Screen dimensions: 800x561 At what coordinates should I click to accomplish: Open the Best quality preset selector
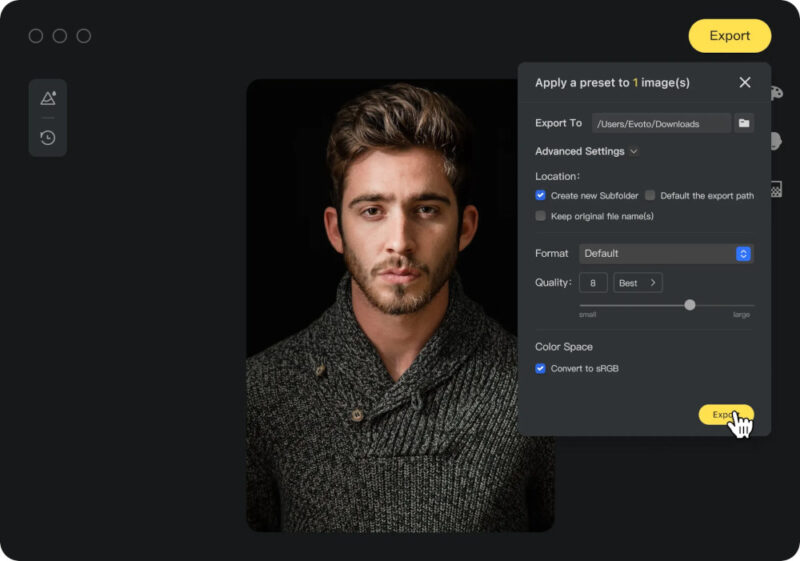pos(637,283)
